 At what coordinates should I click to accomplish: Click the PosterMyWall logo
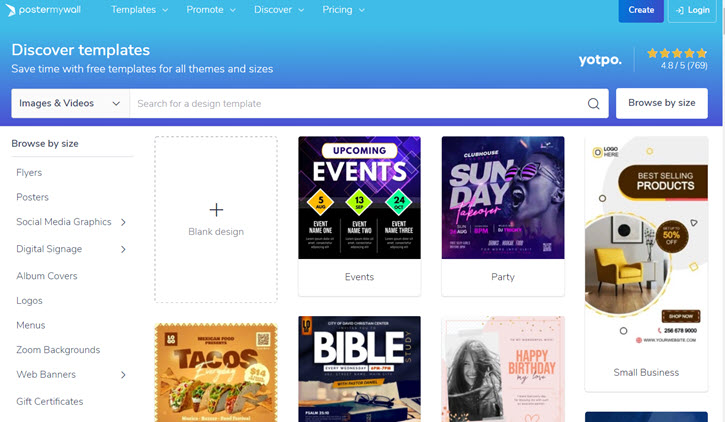pos(43,10)
